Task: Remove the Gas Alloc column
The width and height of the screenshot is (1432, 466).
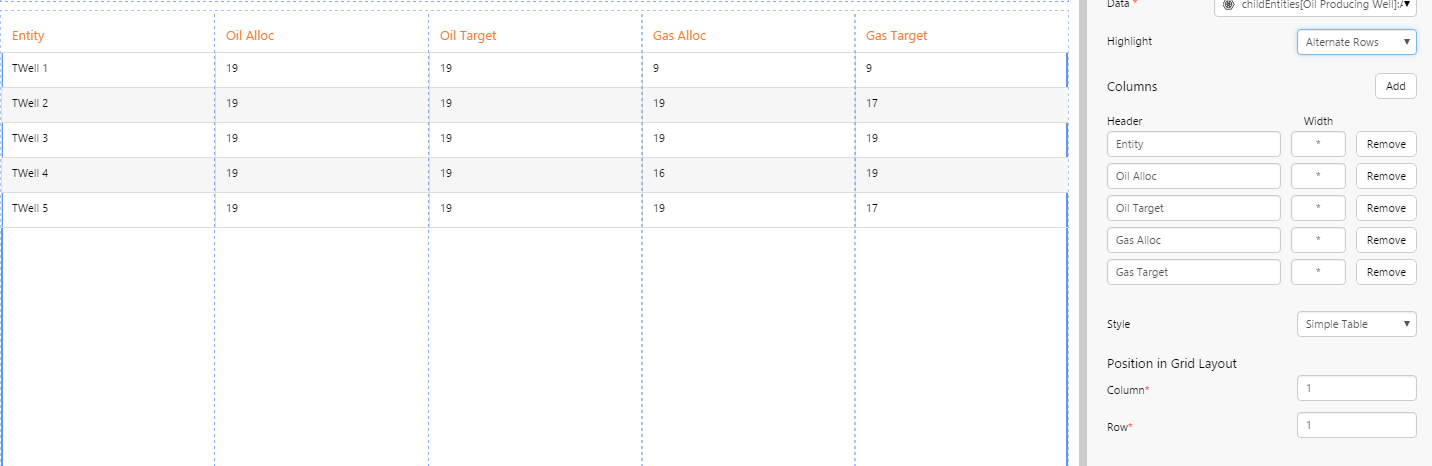Action: 1386,240
